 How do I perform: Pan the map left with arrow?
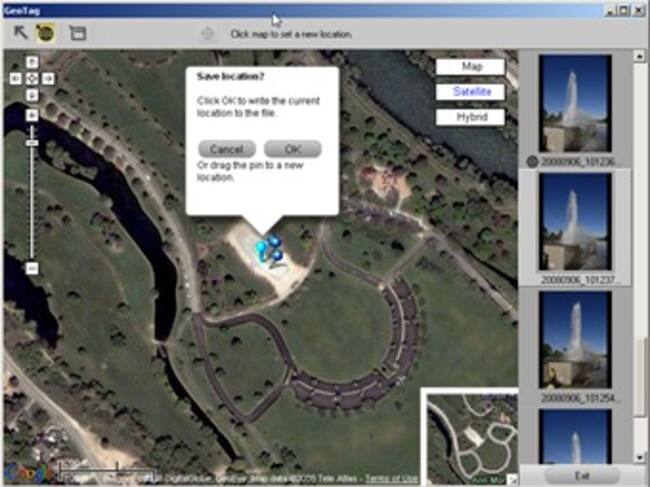(x=17, y=78)
